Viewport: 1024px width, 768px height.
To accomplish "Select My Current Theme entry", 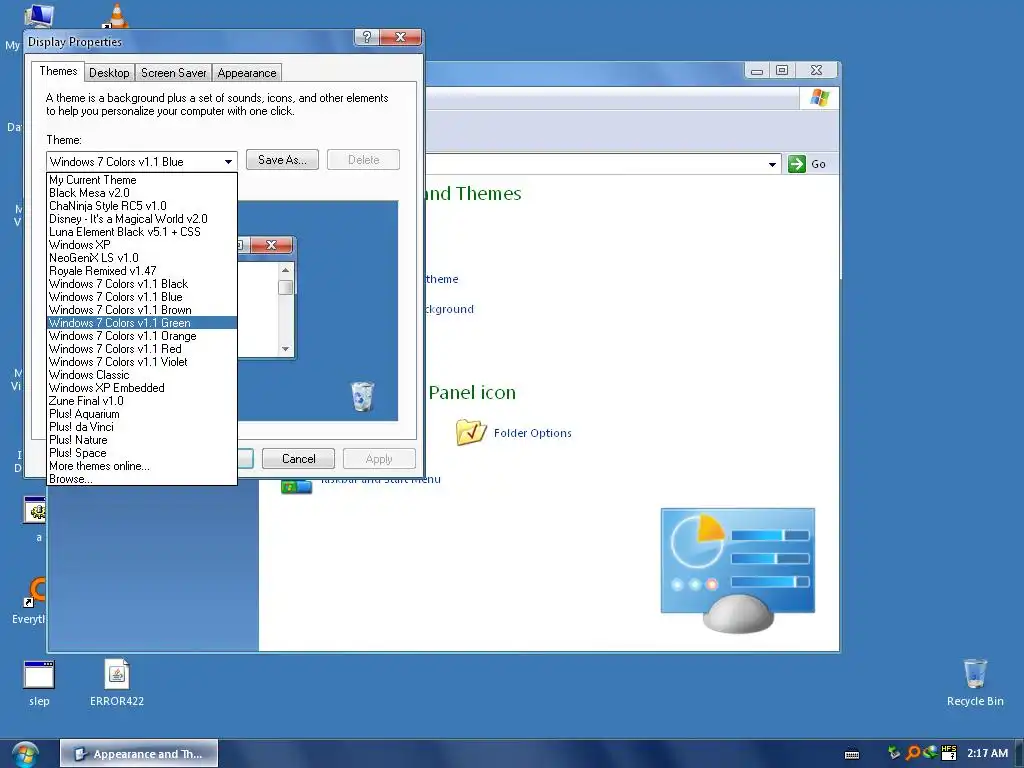I will click(x=142, y=180).
